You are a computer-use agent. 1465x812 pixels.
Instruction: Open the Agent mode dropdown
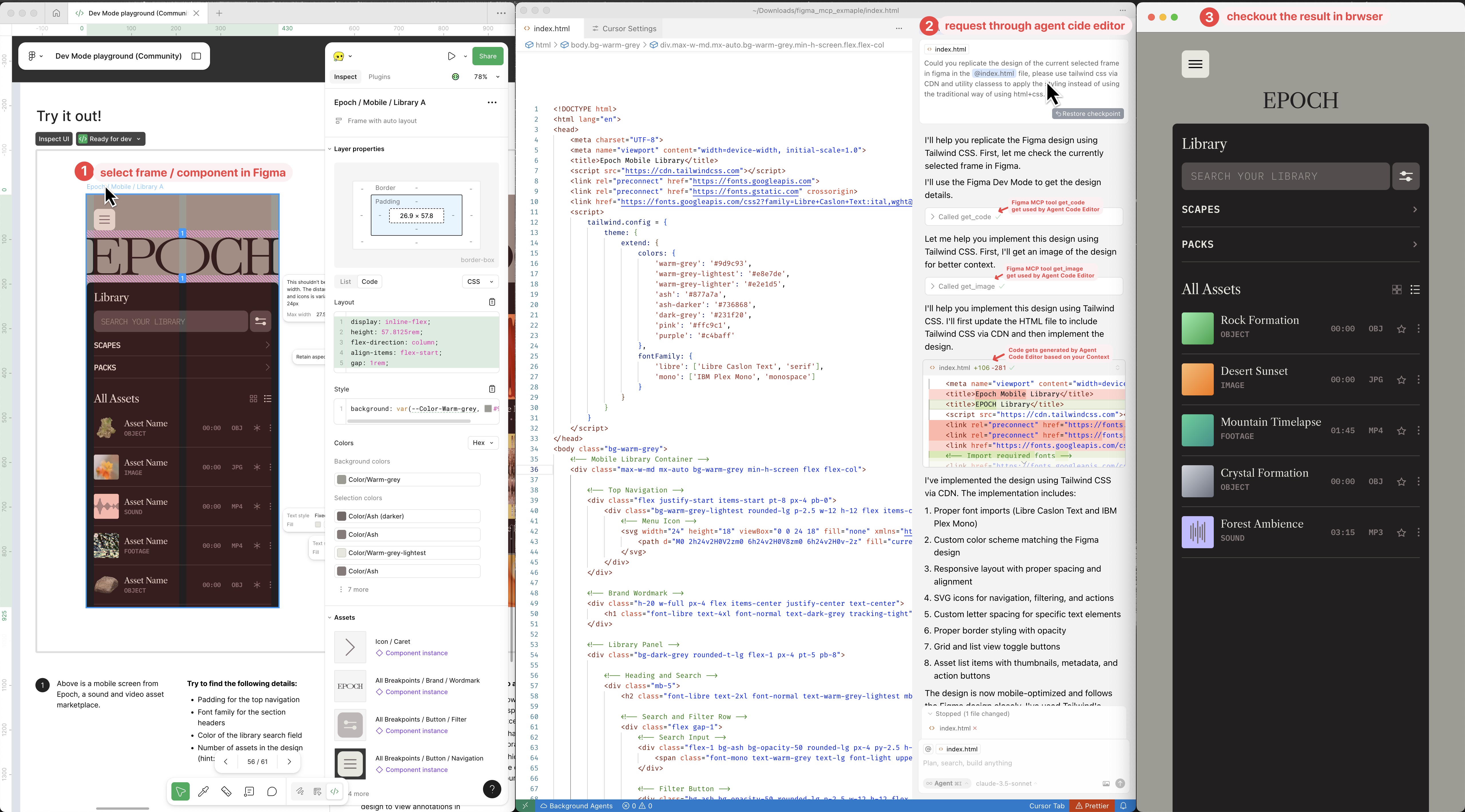(x=946, y=784)
